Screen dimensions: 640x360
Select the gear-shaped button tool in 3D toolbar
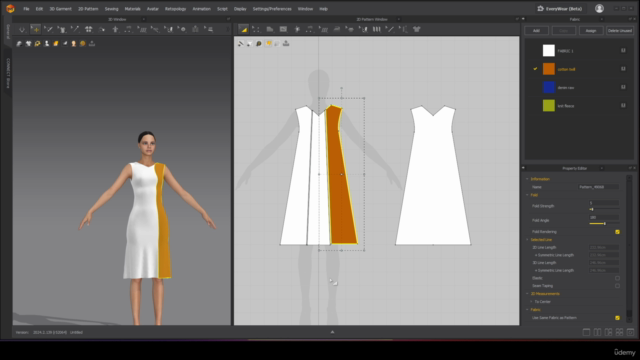(183, 29)
